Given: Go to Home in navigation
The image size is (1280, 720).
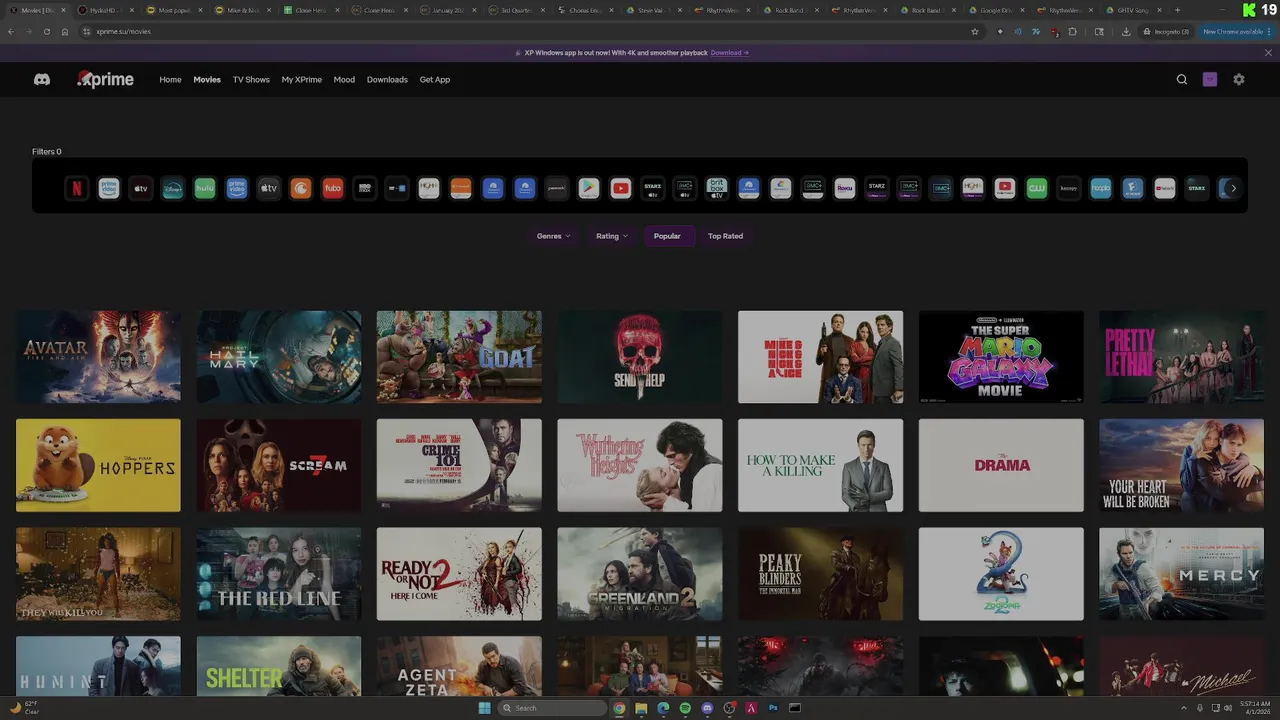Looking at the screenshot, I should coord(170,79).
